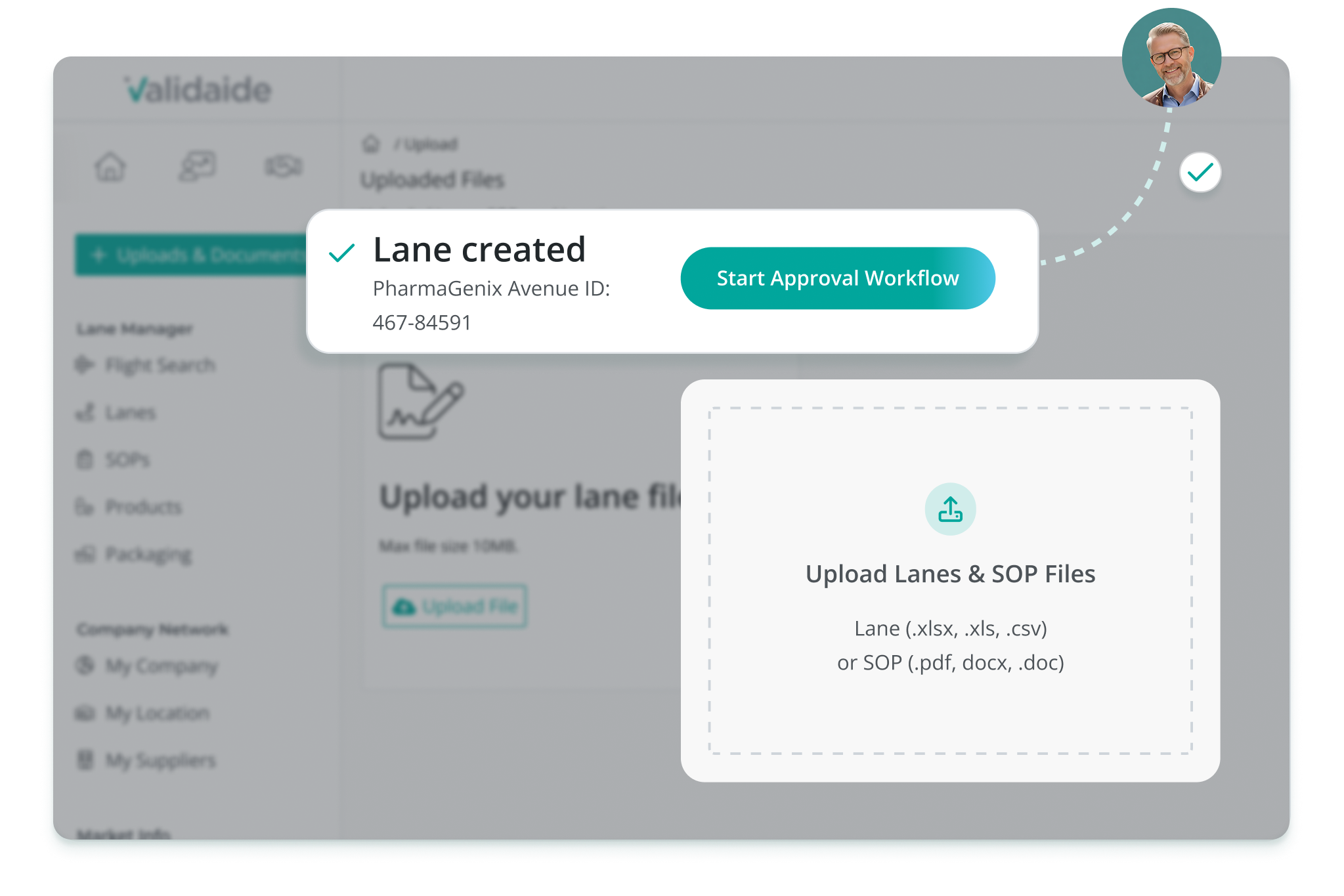
Task: Open My Company page
Action: click(161, 666)
